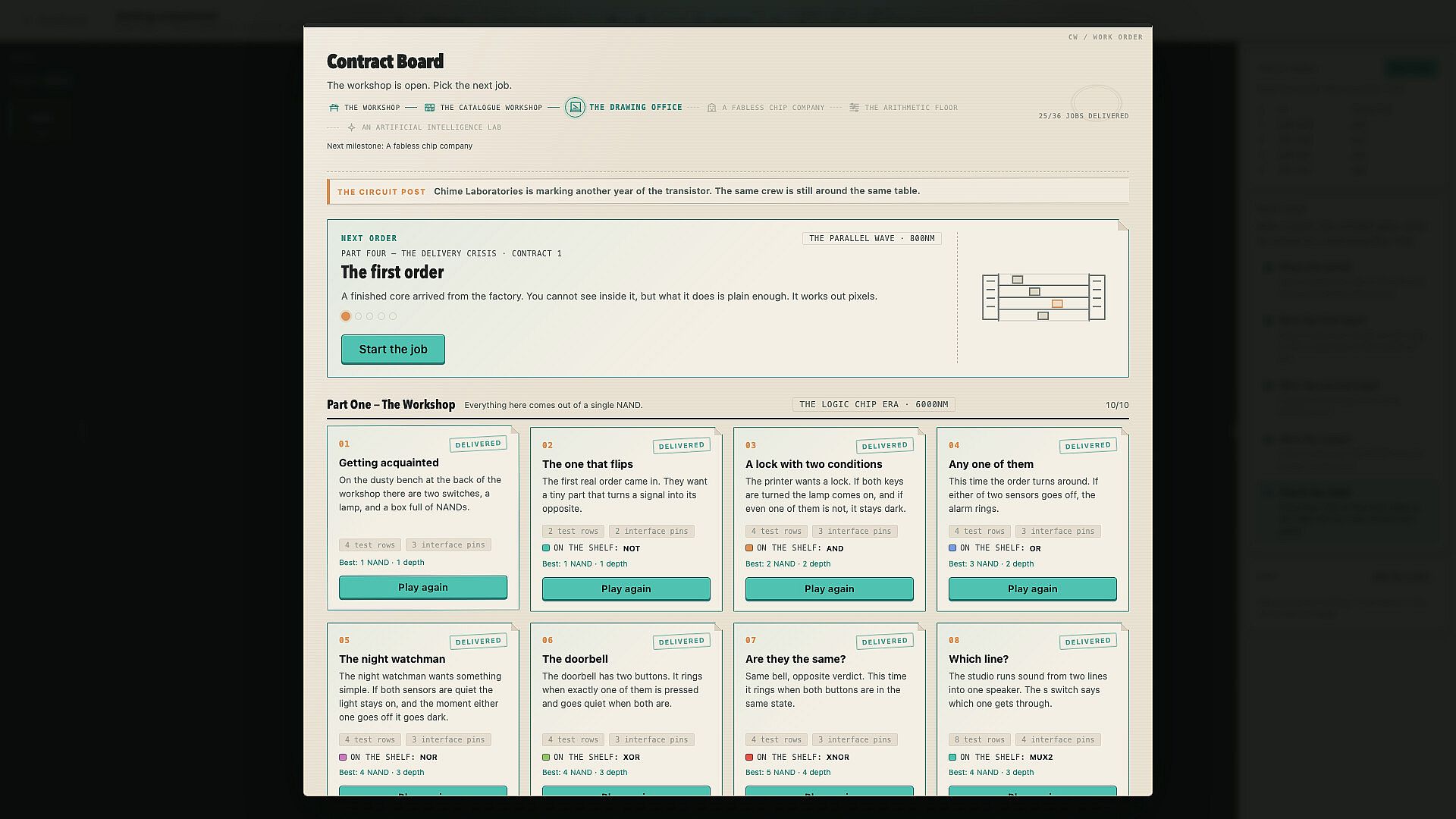Click the chip diagram illustration thumbnail
The image size is (1456, 819).
pyautogui.click(x=1043, y=297)
